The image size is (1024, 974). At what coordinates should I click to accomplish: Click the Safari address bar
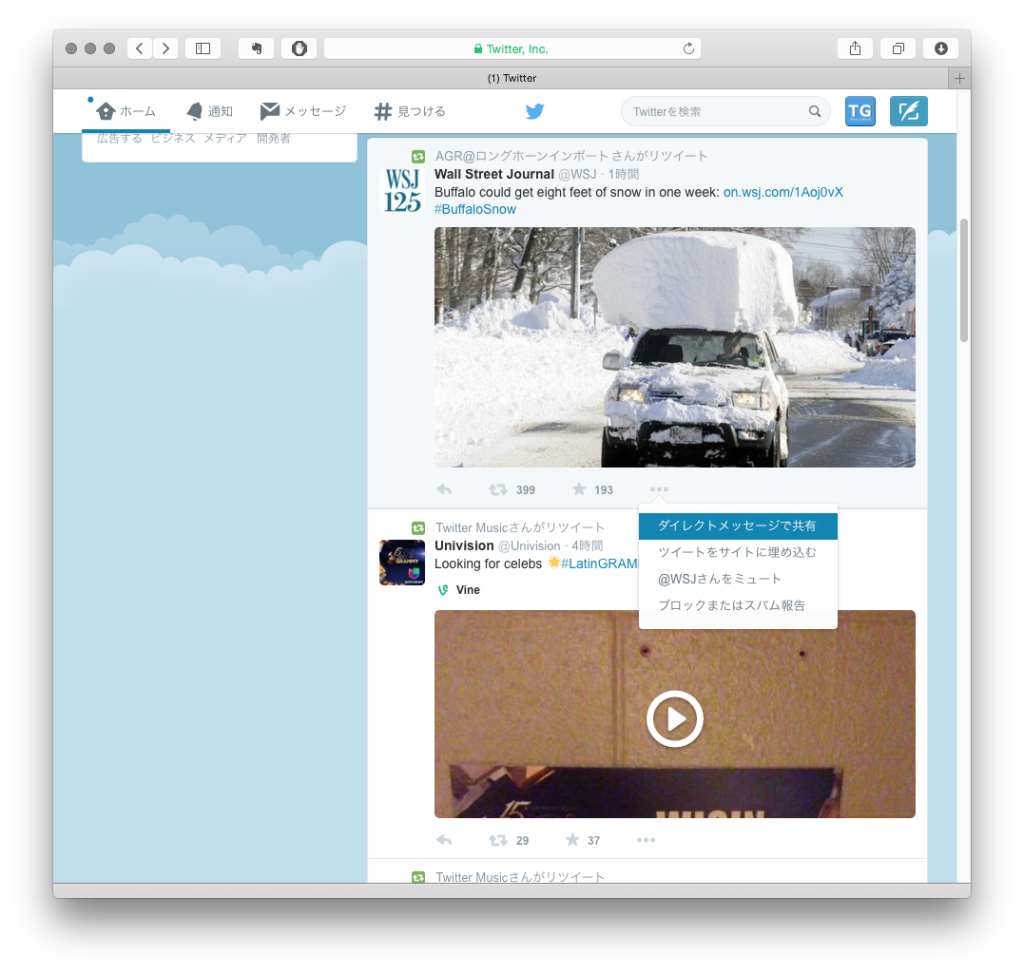tap(512, 48)
